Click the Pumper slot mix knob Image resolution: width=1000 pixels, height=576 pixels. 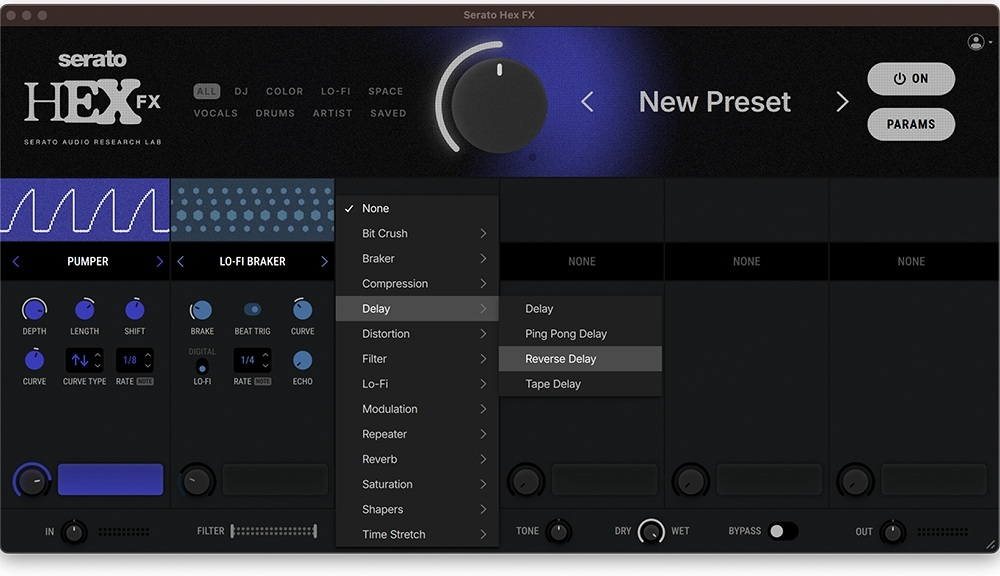point(32,480)
